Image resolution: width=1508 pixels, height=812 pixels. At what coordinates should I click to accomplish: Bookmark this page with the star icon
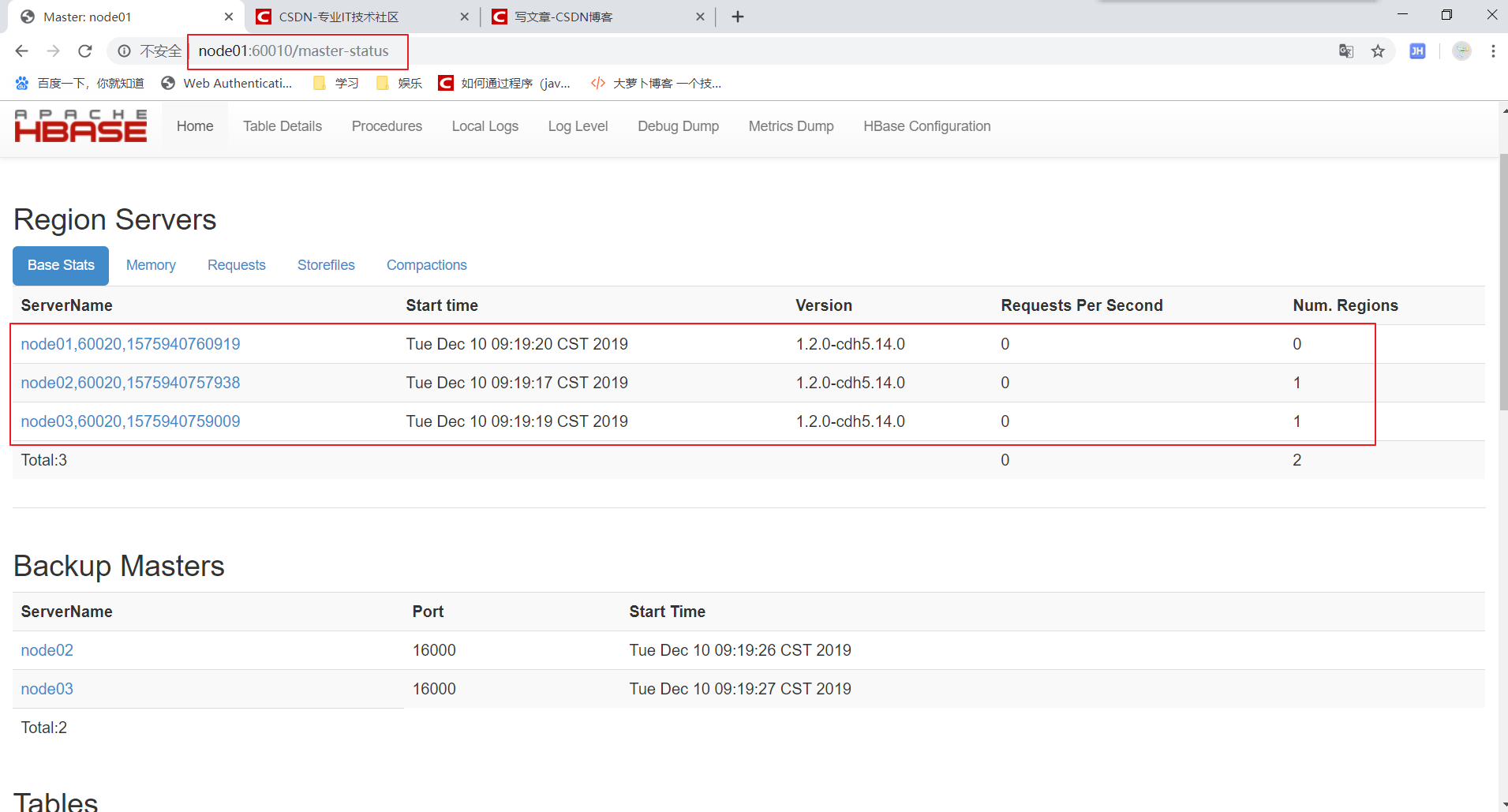1378,51
